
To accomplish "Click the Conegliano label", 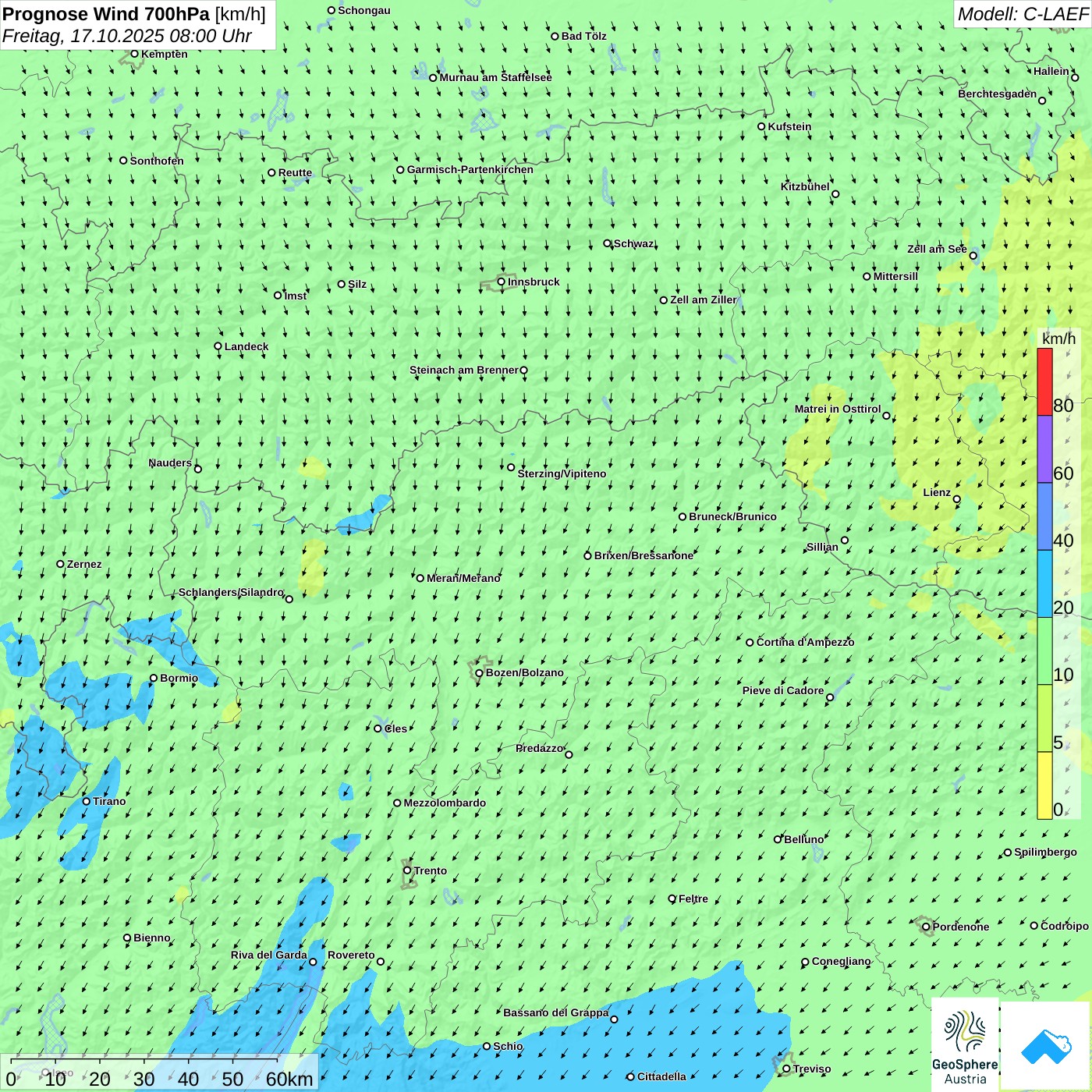I will tap(841, 961).
